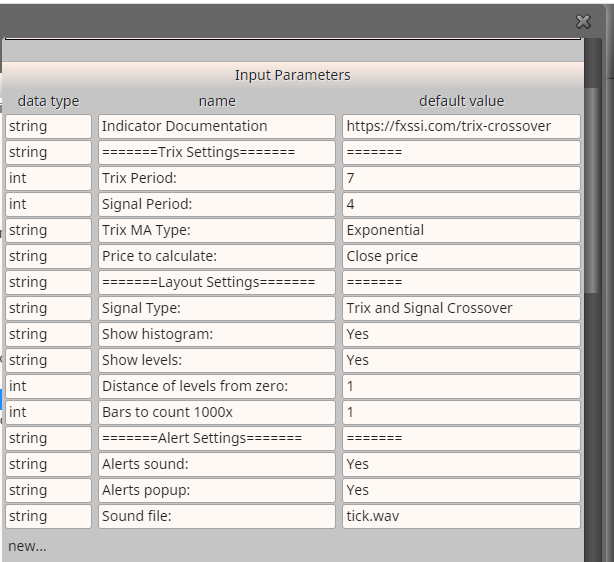Click the 'name' column header
Screen dimensions: 614x562
click(x=217, y=101)
